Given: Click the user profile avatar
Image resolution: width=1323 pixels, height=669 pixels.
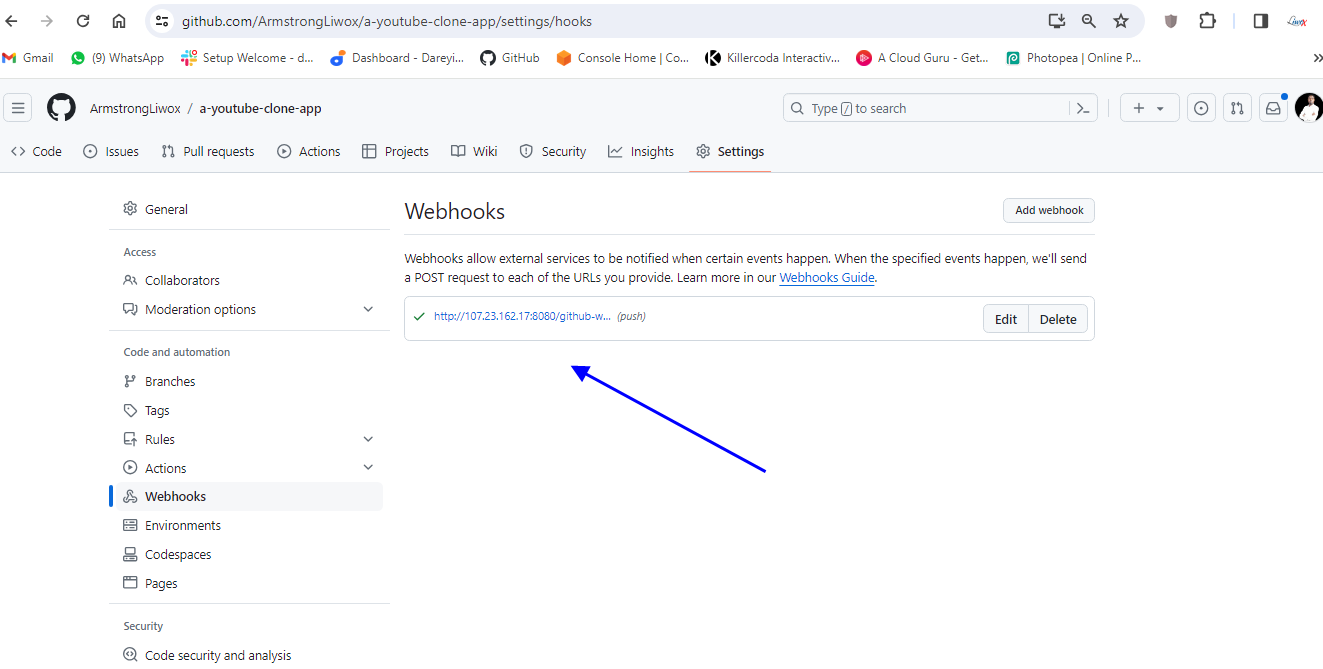Looking at the screenshot, I should (1308, 108).
